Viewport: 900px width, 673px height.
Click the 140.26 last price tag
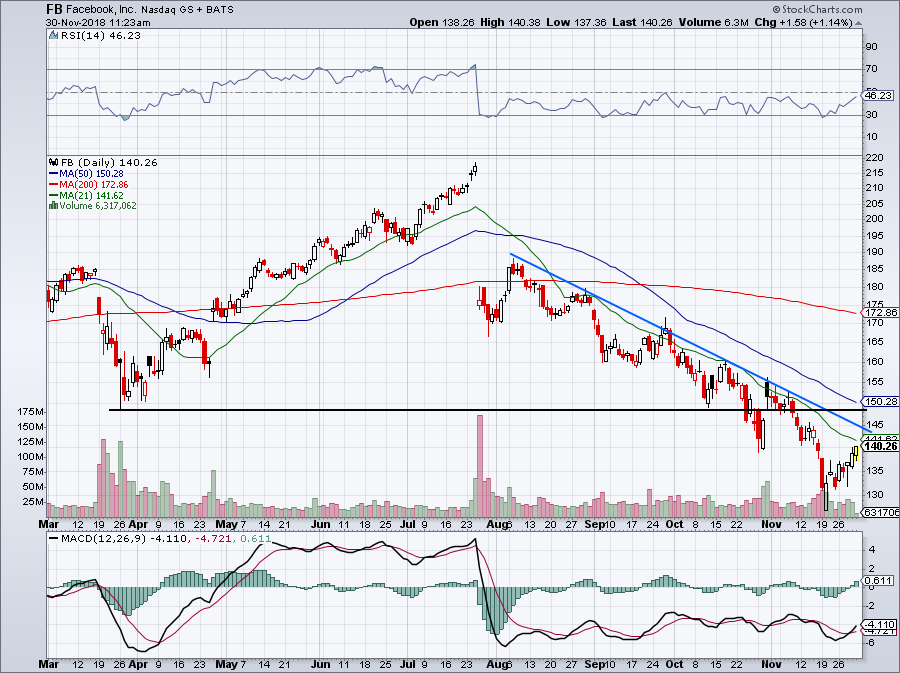[880, 446]
